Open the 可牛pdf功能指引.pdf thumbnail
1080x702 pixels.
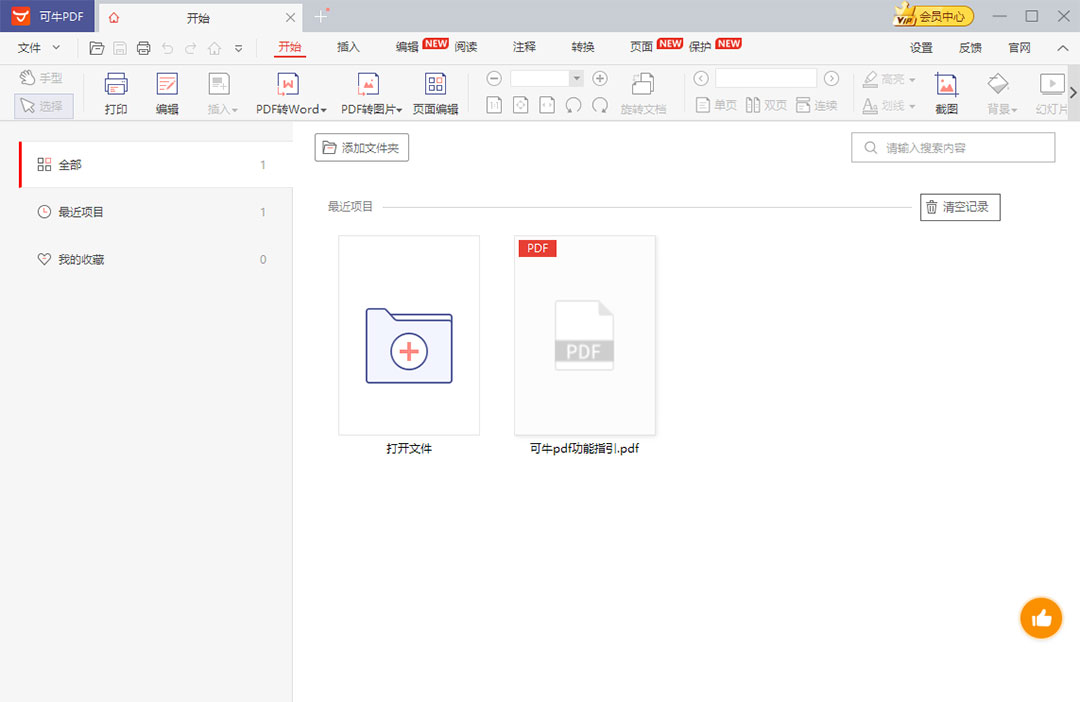click(585, 335)
